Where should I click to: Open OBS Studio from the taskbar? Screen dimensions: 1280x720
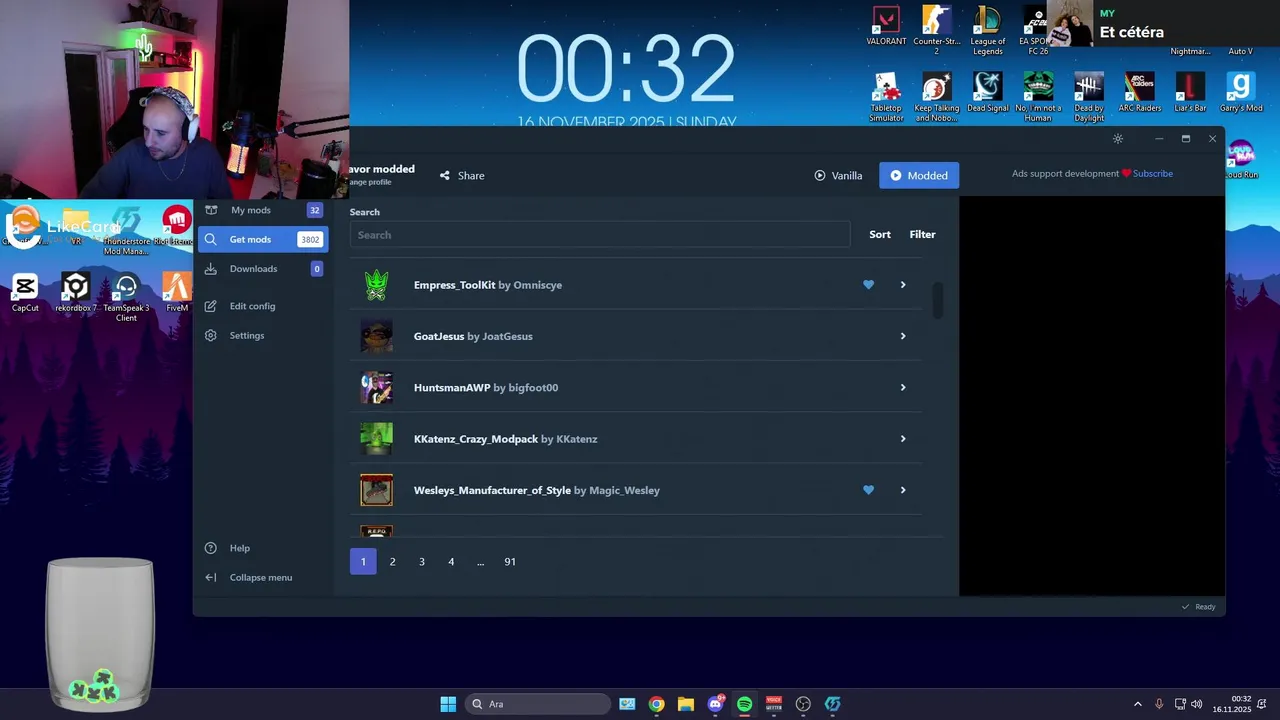(803, 704)
